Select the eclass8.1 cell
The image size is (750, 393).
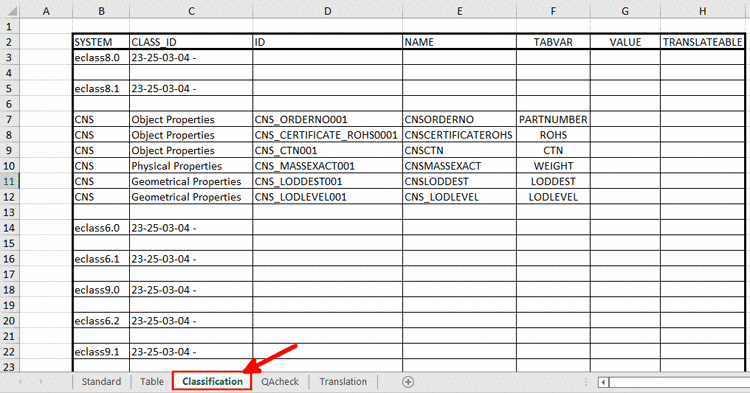101,88
